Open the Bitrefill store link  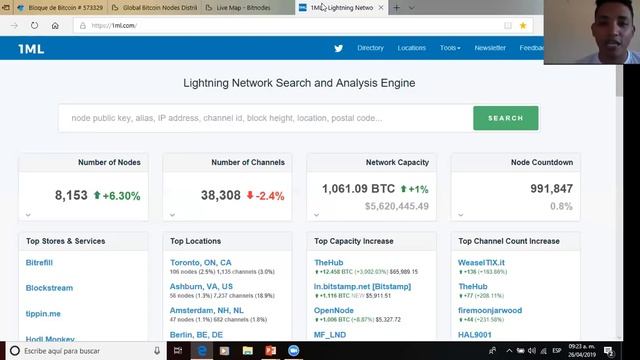coord(39,262)
